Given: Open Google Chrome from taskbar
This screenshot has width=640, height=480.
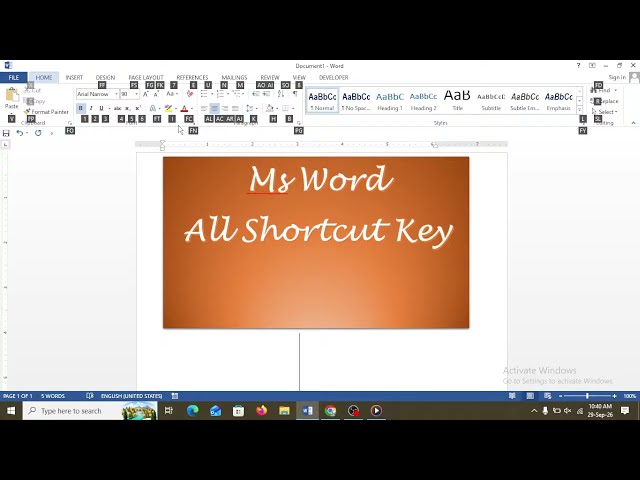Looking at the screenshot, I should (330, 411).
